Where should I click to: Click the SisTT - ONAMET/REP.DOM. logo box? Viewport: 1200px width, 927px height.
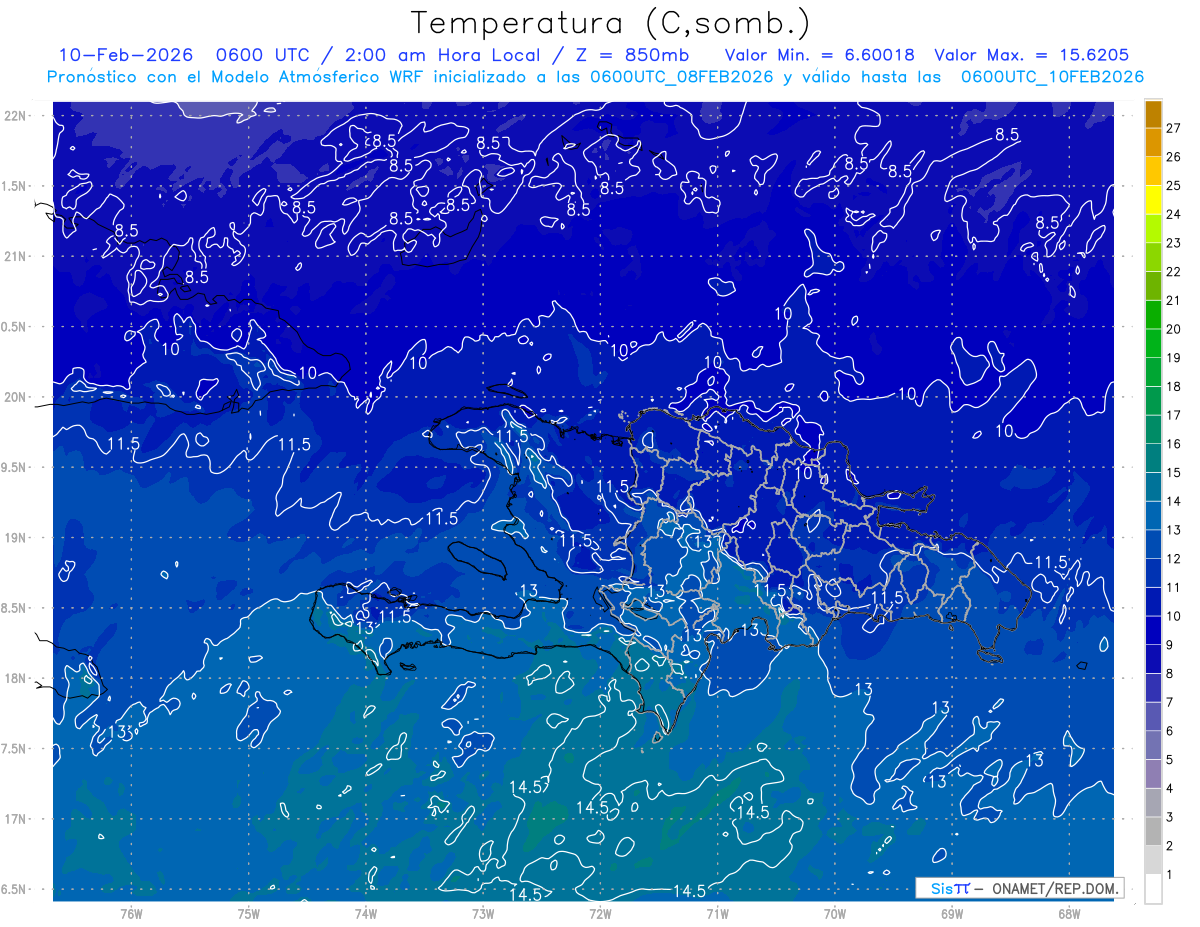tap(1020, 888)
